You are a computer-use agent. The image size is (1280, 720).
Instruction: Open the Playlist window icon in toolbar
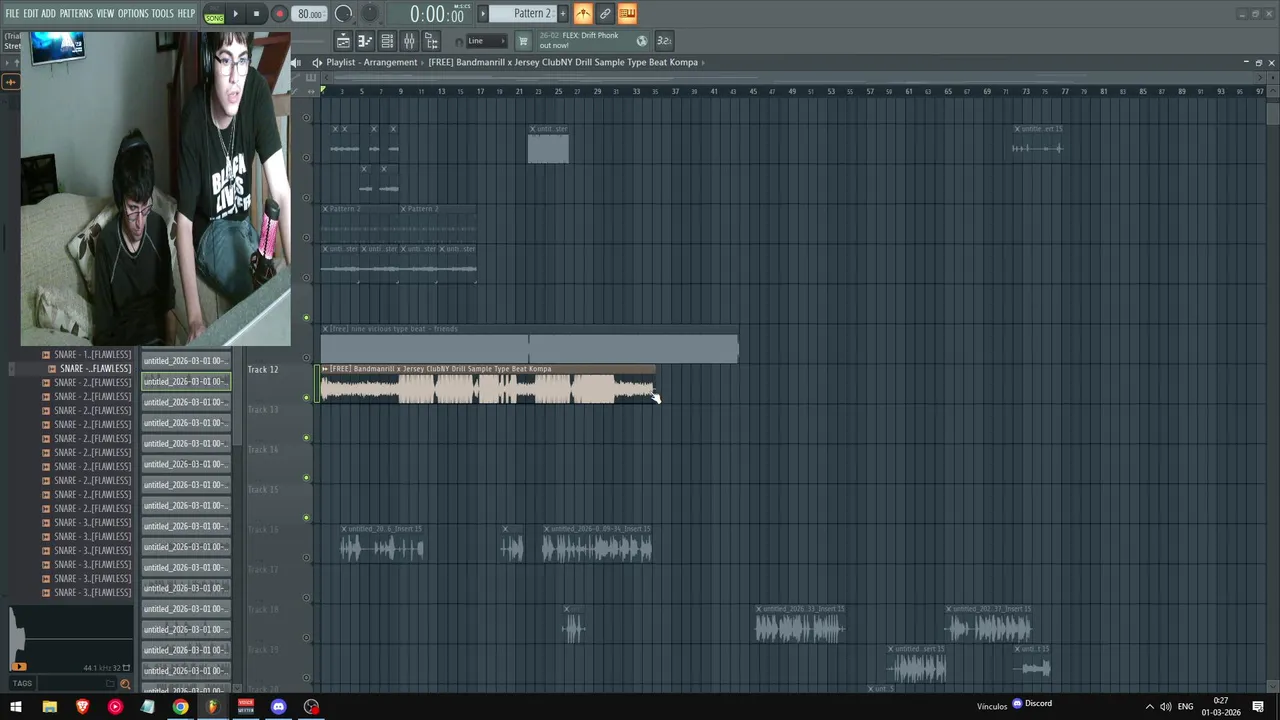pos(343,41)
